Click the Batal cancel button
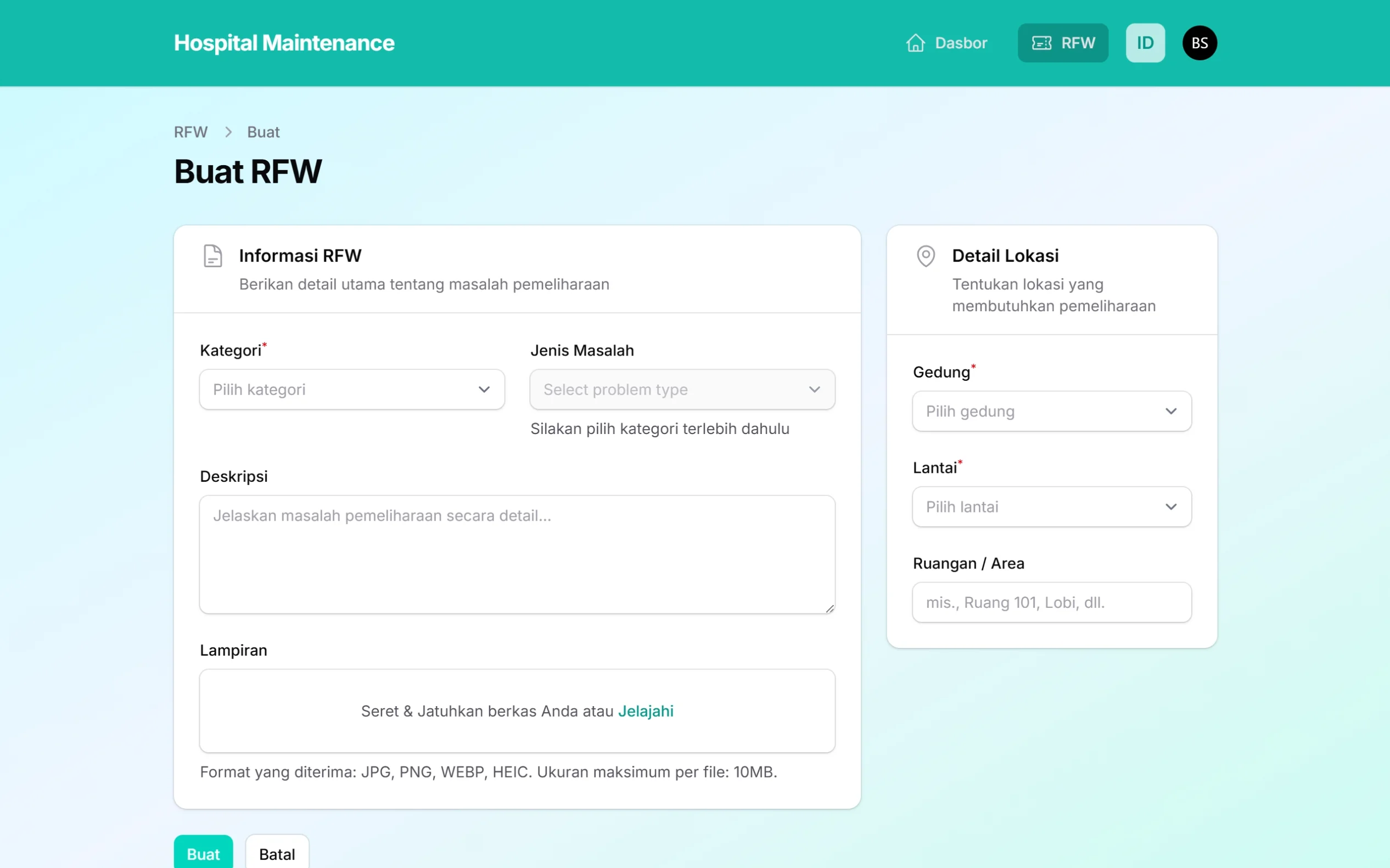This screenshot has width=1390, height=868. pyautogui.click(x=277, y=854)
